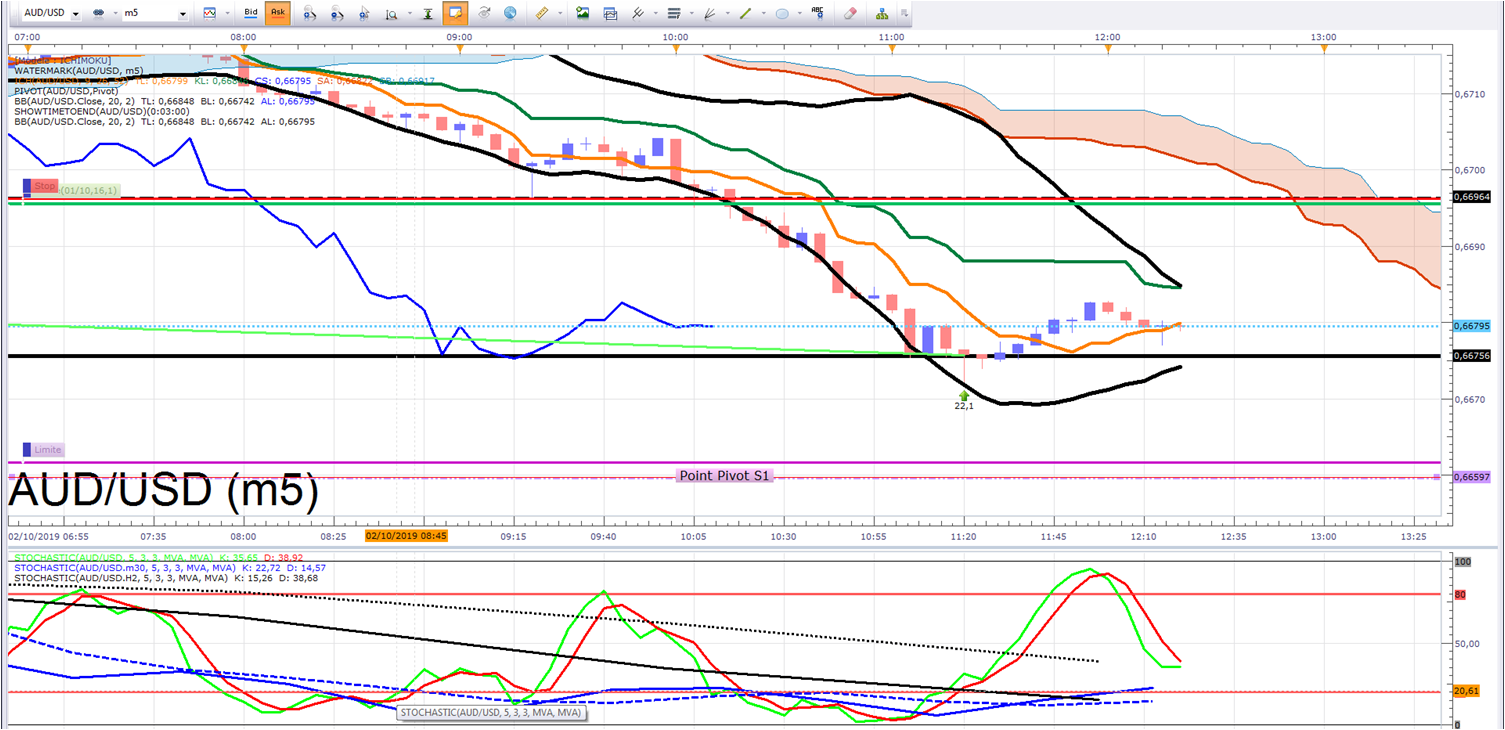Switch chart to Bid prices

coord(251,14)
